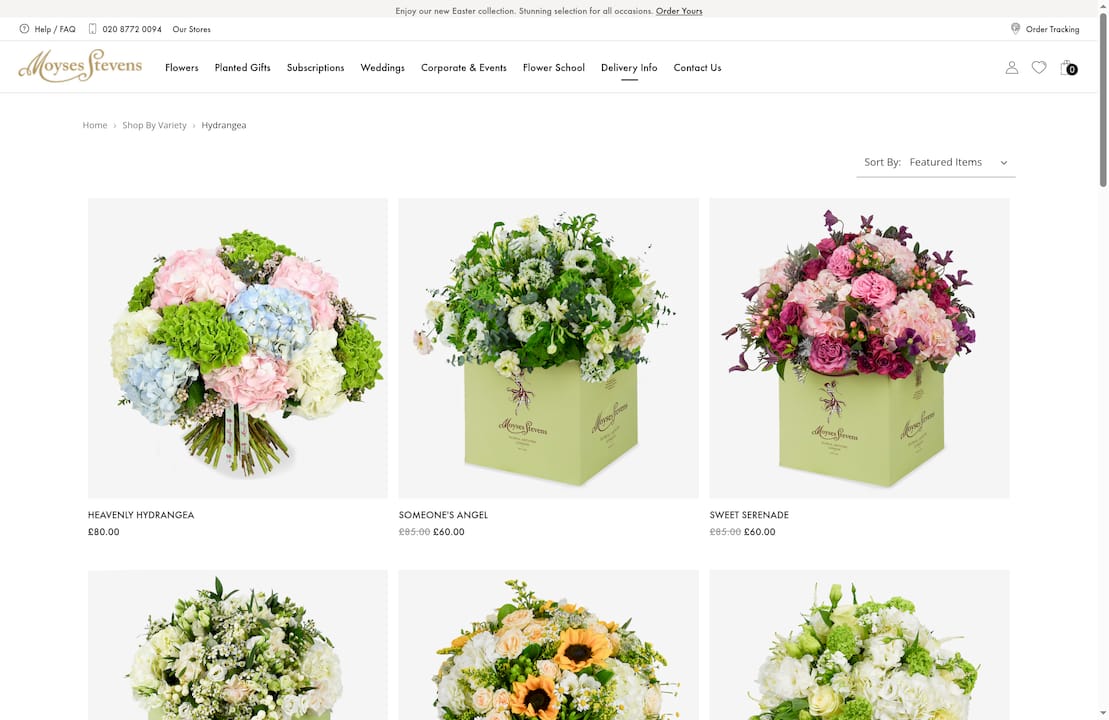Viewport: 1109px width, 720px height.
Task: Open the Sort By dropdown
Action: (x=957, y=162)
